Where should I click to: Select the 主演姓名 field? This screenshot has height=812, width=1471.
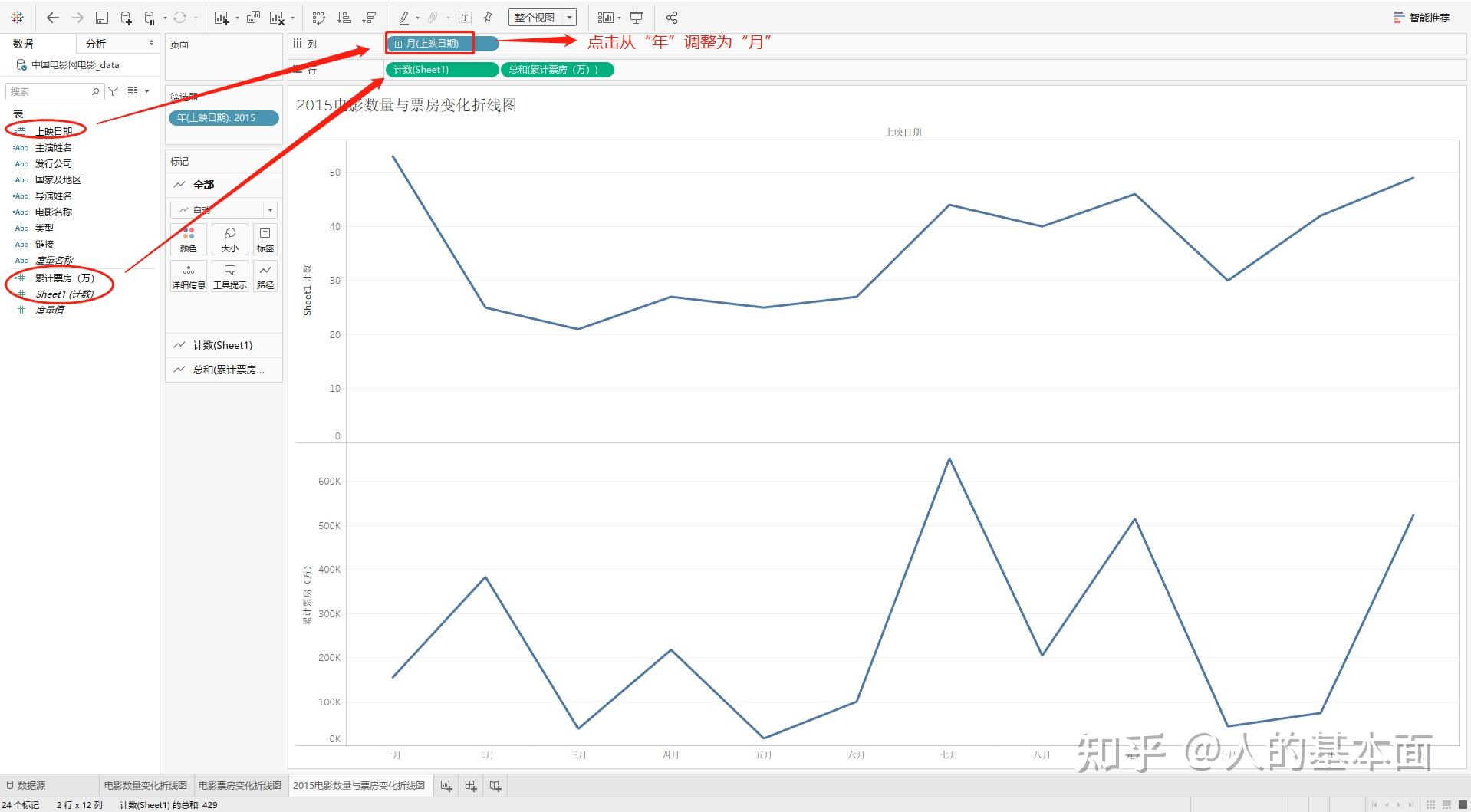coord(54,148)
